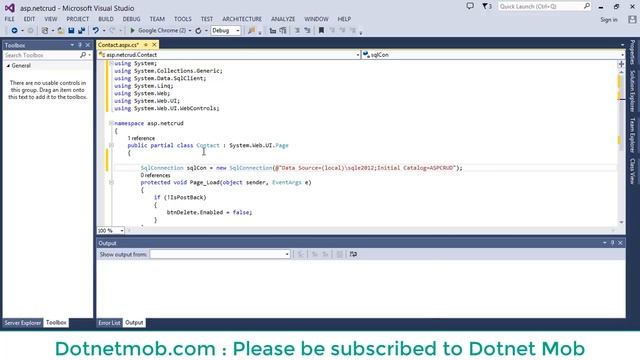This screenshot has width=640, height=360.
Task: Click the Find in Files toolbar icon
Action: click(x=251, y=31)
